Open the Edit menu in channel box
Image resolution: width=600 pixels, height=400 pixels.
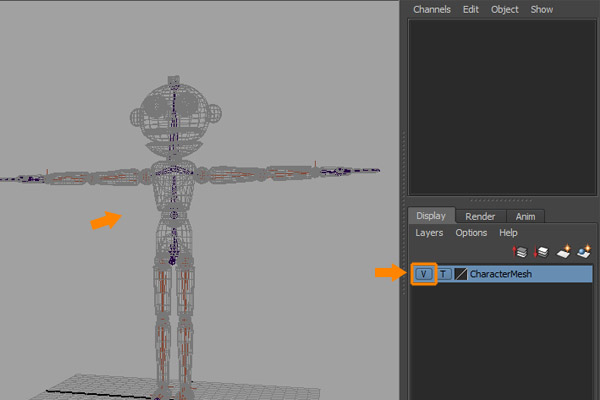tap(470, 9)
